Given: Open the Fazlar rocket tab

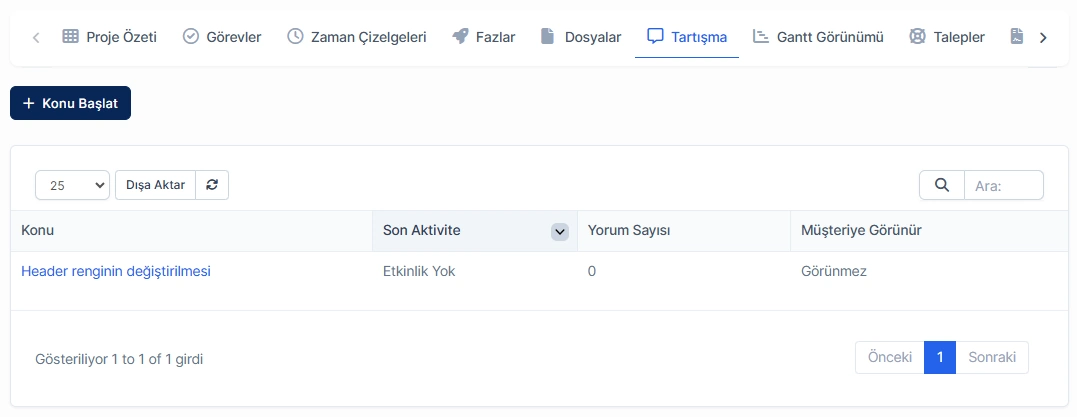Looking at the screenshot, I should (x=484, y=37).
